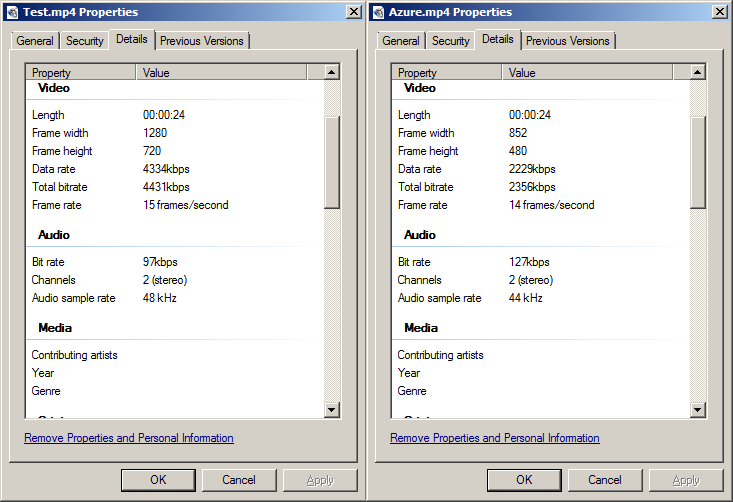Viewport: 733px width, 502px height.
Task: Close the Azure.mp4 Properties window
Action: 720,12
